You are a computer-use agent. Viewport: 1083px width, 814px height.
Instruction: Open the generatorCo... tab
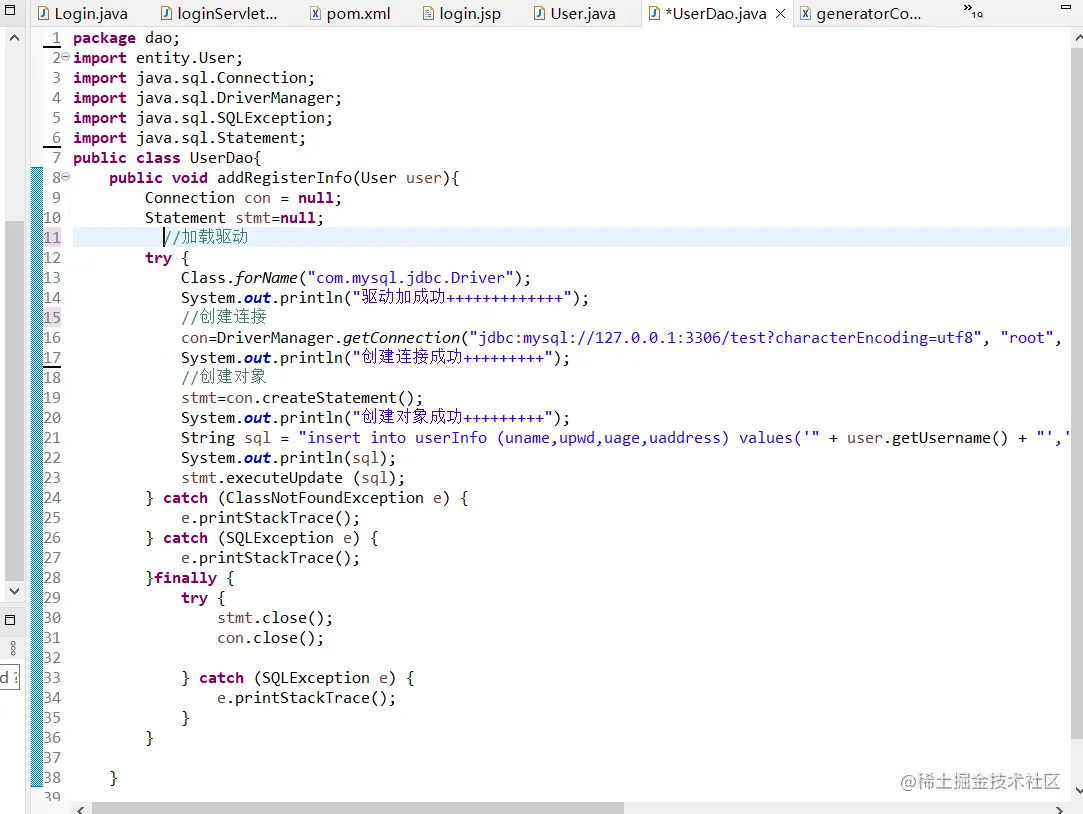point(861,13)
